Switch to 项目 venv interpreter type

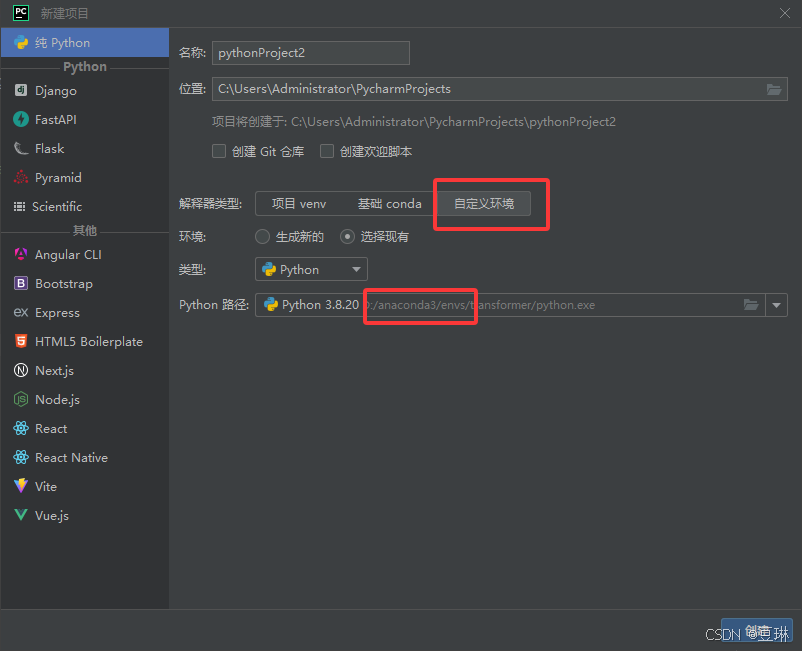299,204
